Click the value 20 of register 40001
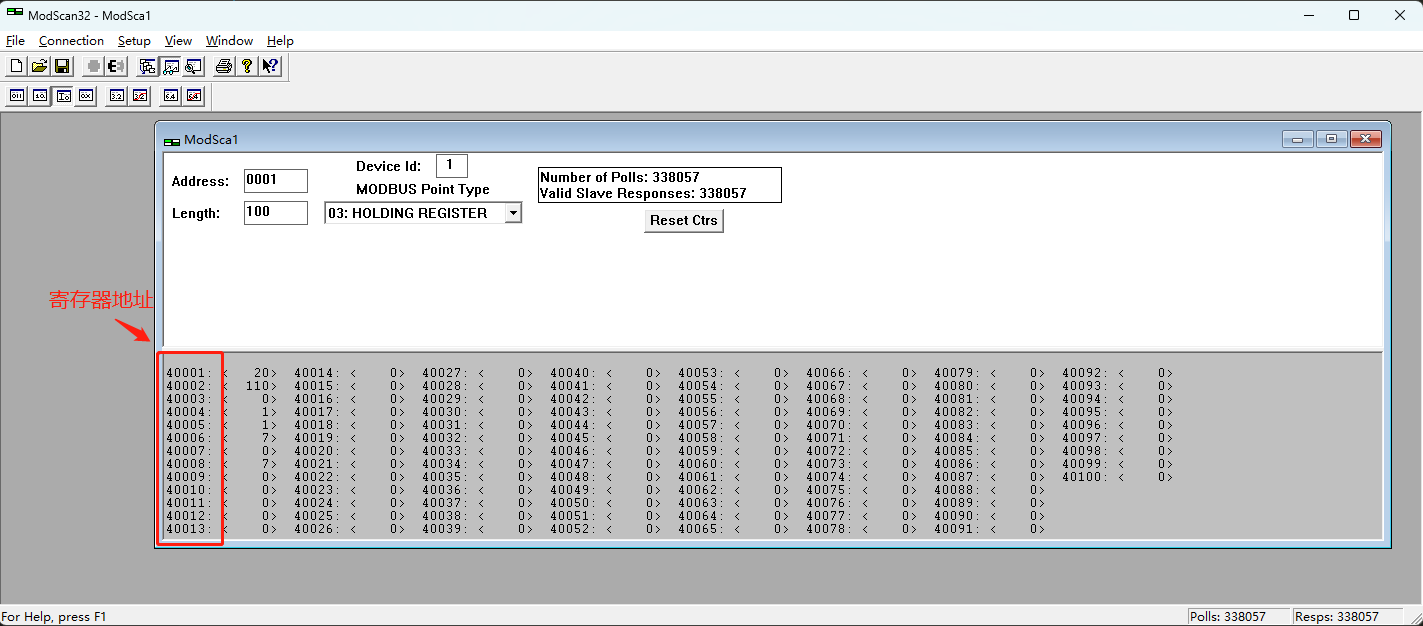Viewport: 1423px width, 626px height. pyautogui.click(x=260, y=373)
